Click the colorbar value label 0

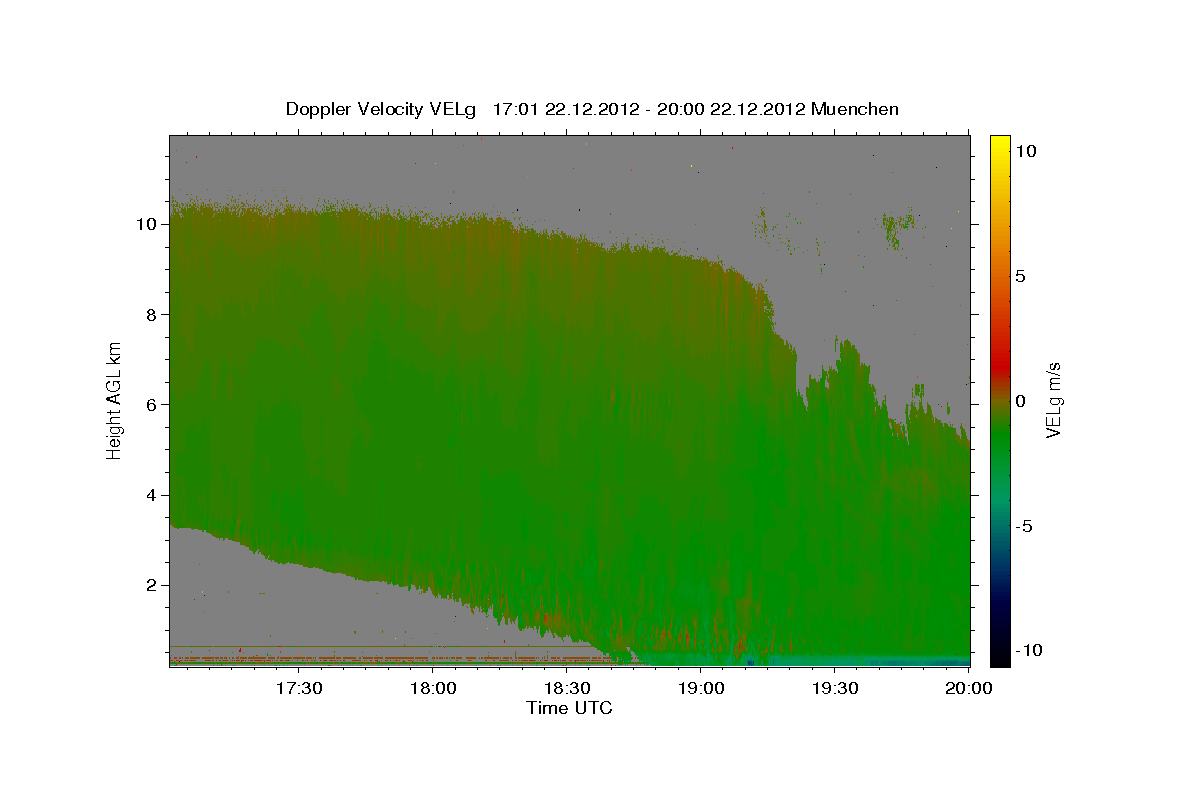click(1020, 401)
